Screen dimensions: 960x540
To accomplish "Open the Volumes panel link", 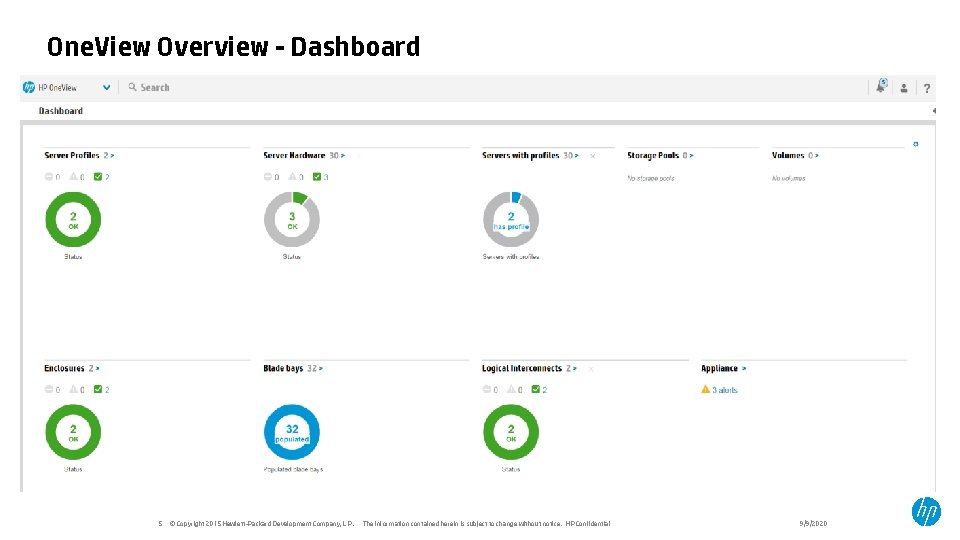I will (795, 156).
